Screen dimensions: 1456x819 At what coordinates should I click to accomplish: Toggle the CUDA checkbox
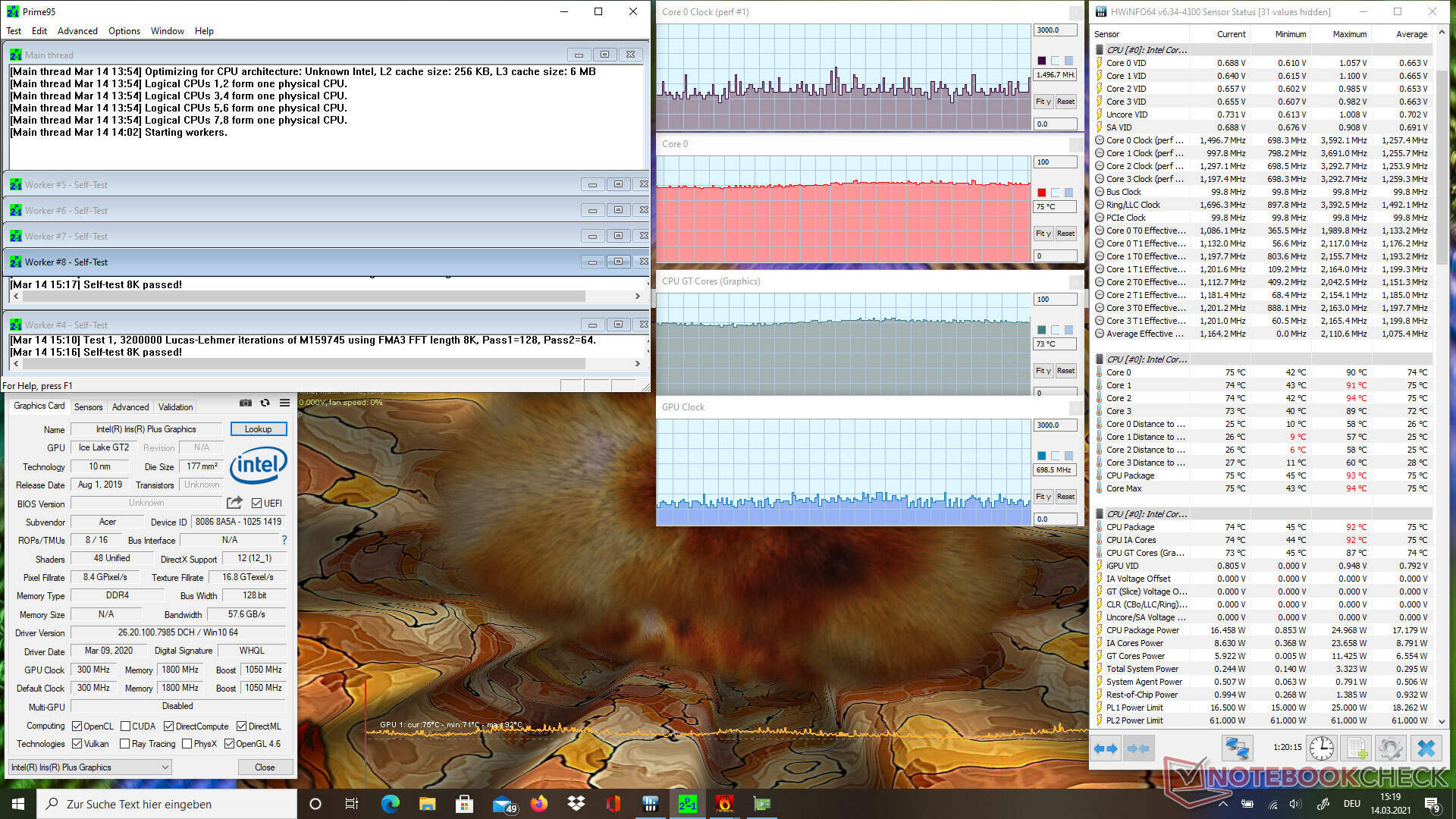pos(126,726)
